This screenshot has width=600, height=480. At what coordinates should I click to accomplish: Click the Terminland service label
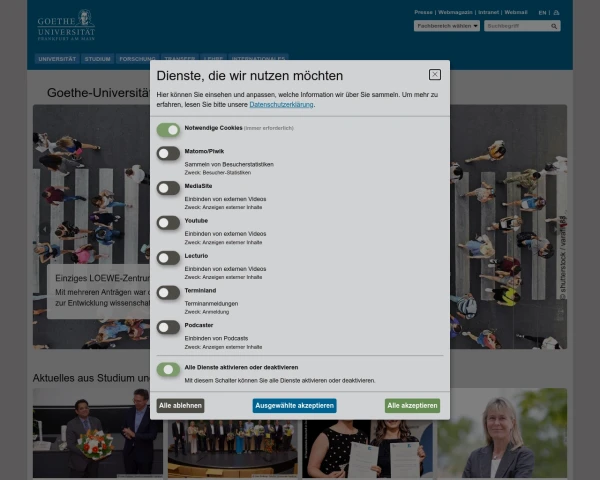pyautogui.click(x=200, y=291)
